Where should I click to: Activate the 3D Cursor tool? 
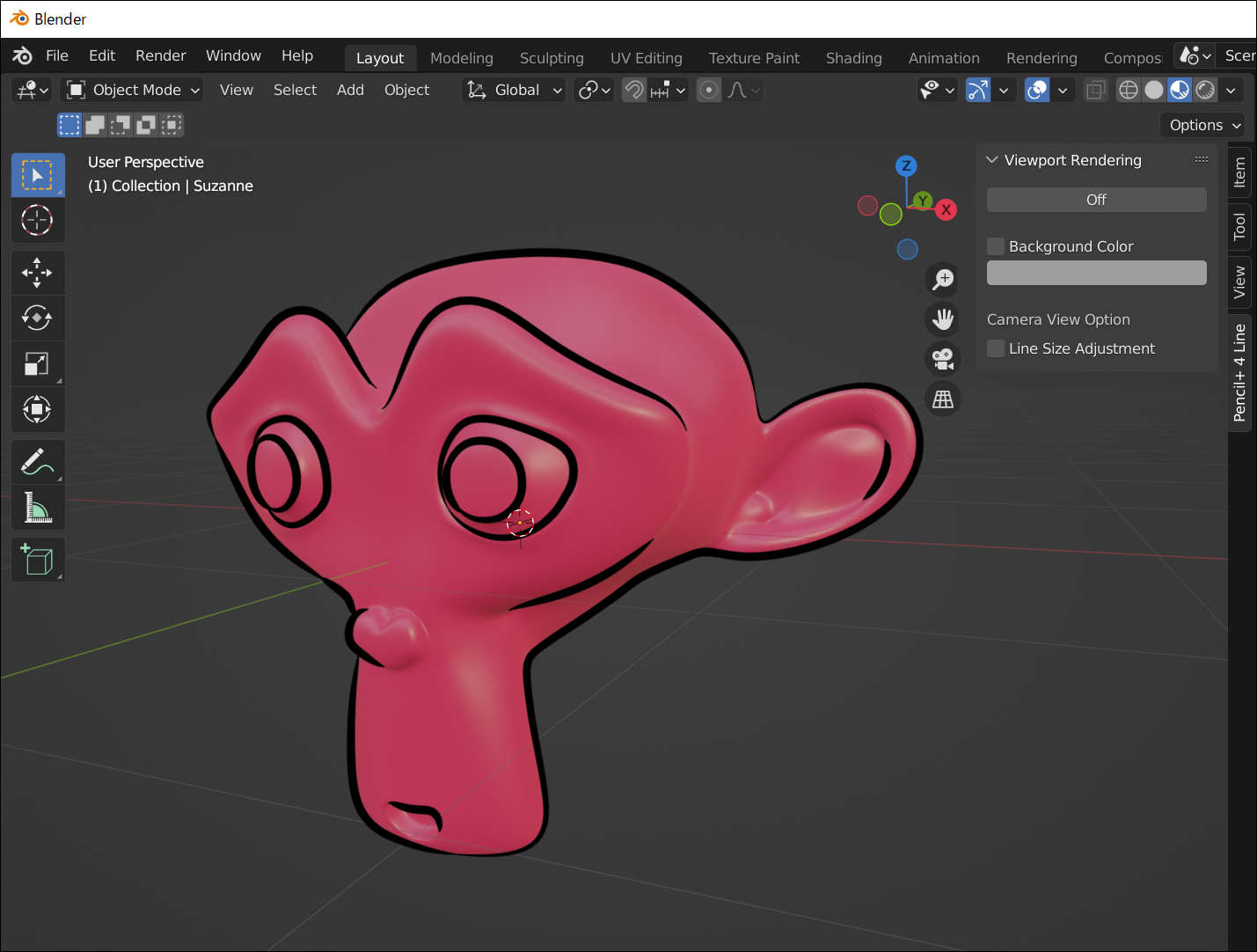click(x=38, y=220)
